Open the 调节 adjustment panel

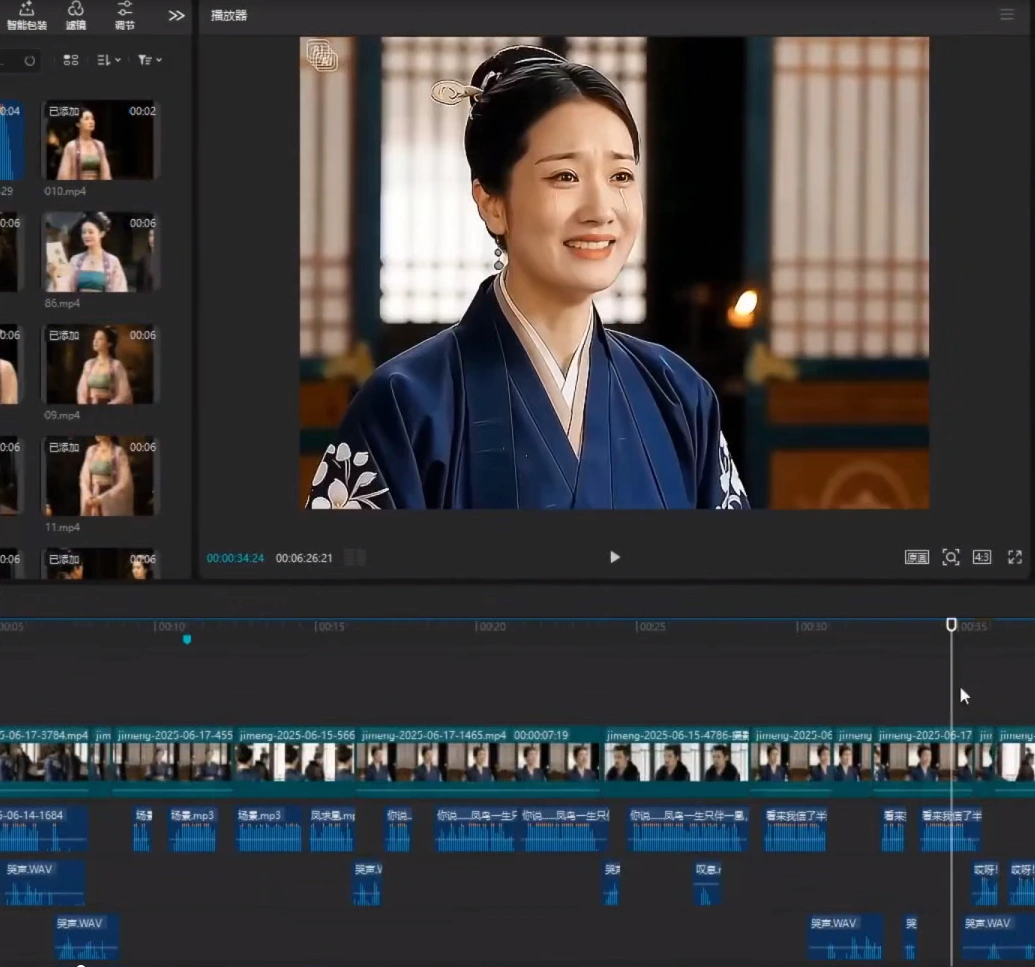124,15
